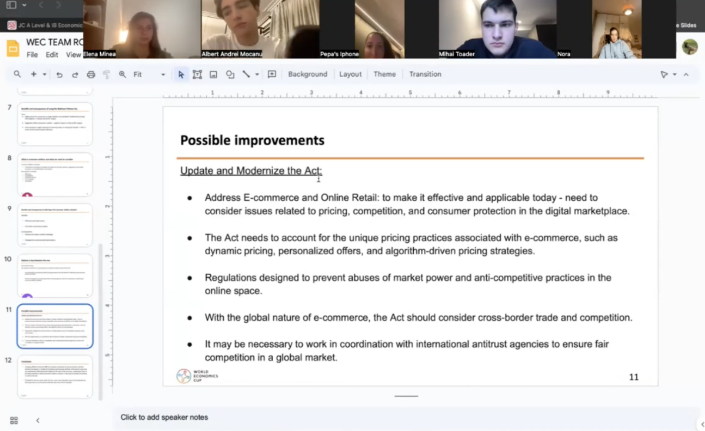Switch to grid view of slides
705x431 pixels.
(14, 420)
